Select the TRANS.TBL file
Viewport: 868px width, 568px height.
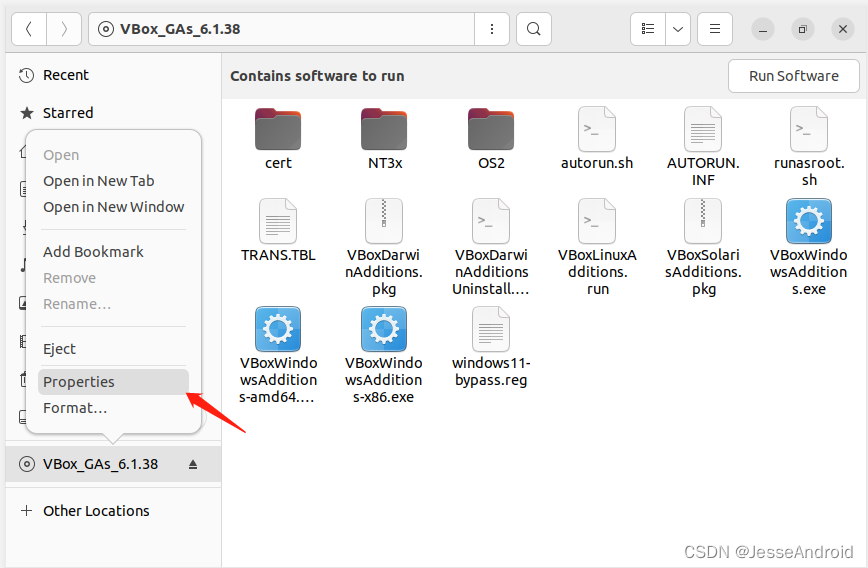click(x=278, y=231)
